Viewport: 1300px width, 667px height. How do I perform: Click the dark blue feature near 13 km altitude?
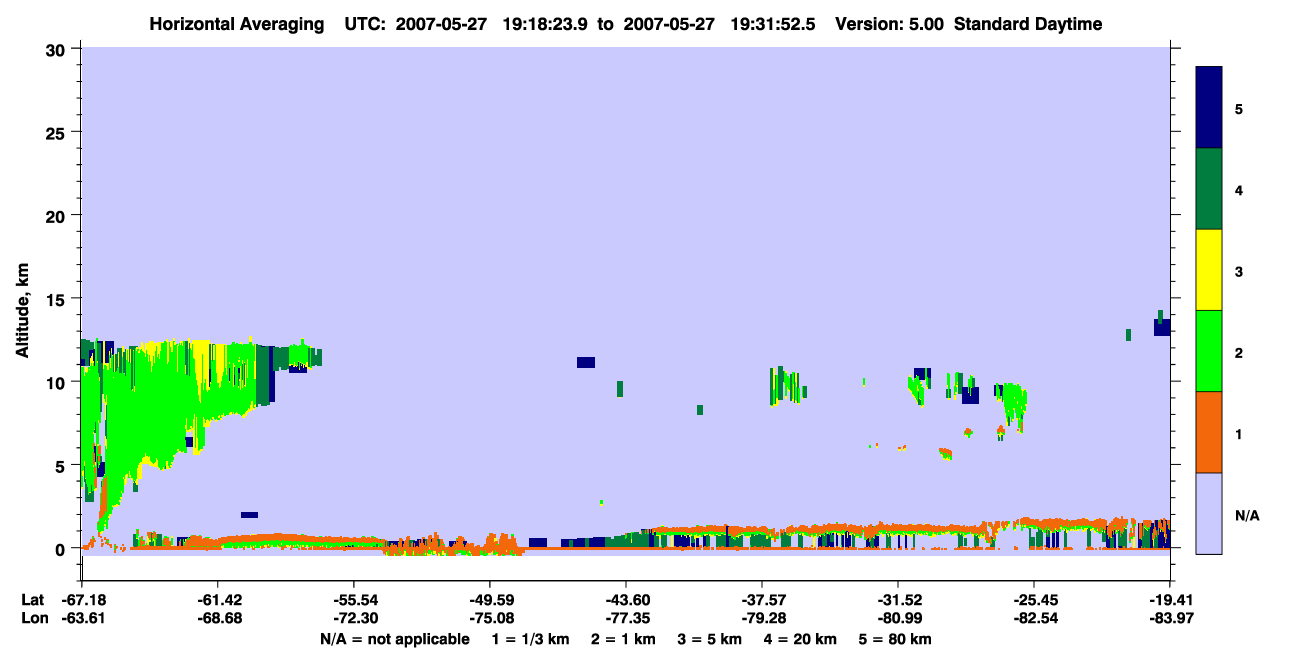click(1162, 327)
